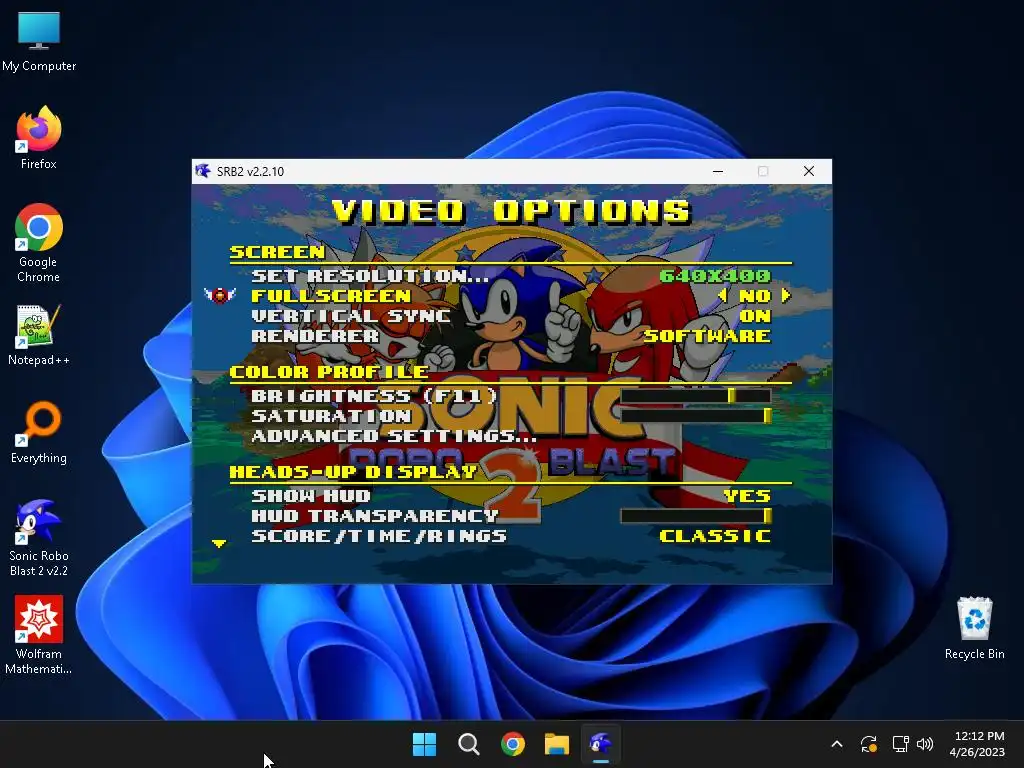
Task: Click the Screen section header
Action: click(x=277, y=252)
